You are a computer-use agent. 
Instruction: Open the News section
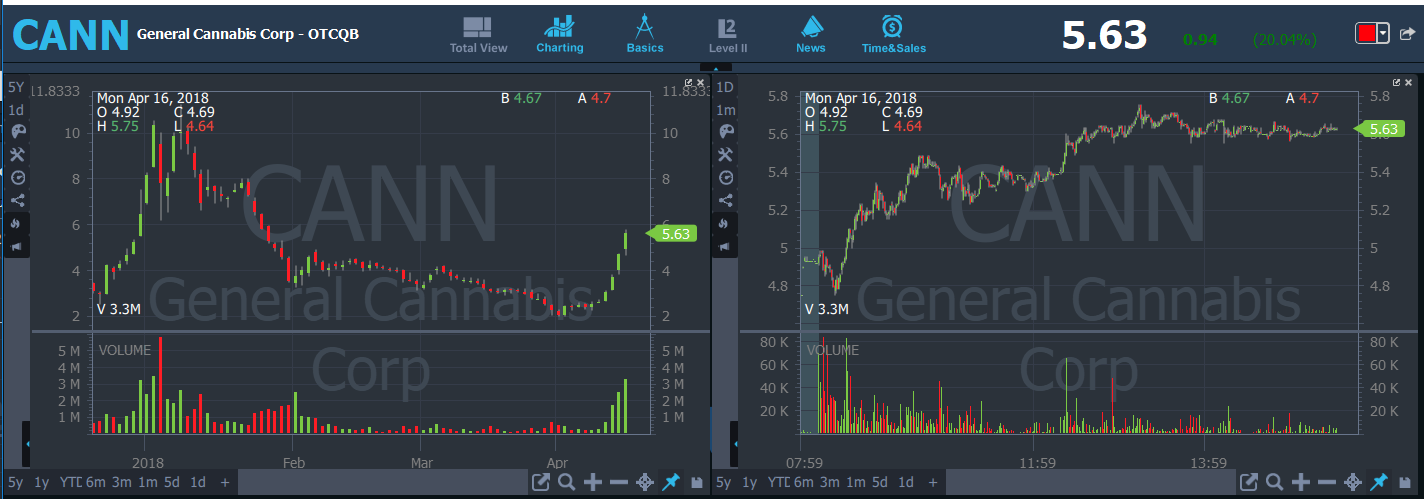(x=811, y=35)
